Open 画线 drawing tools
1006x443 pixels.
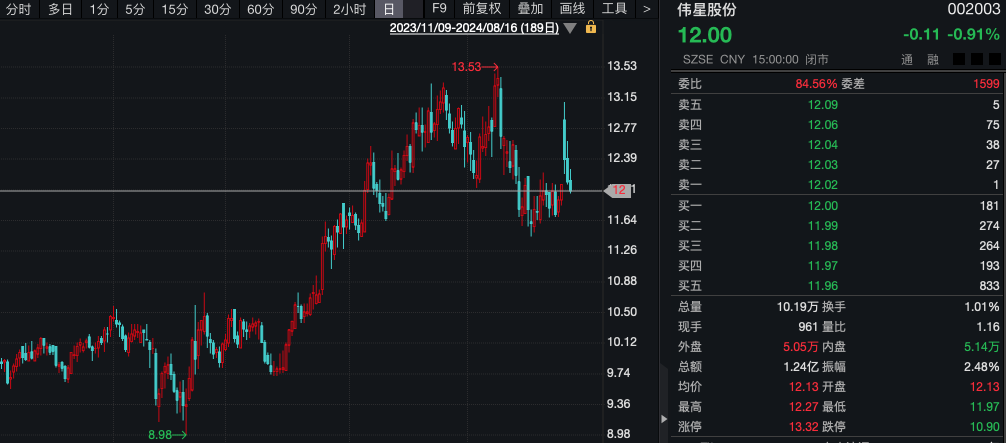tap(572, 9)
